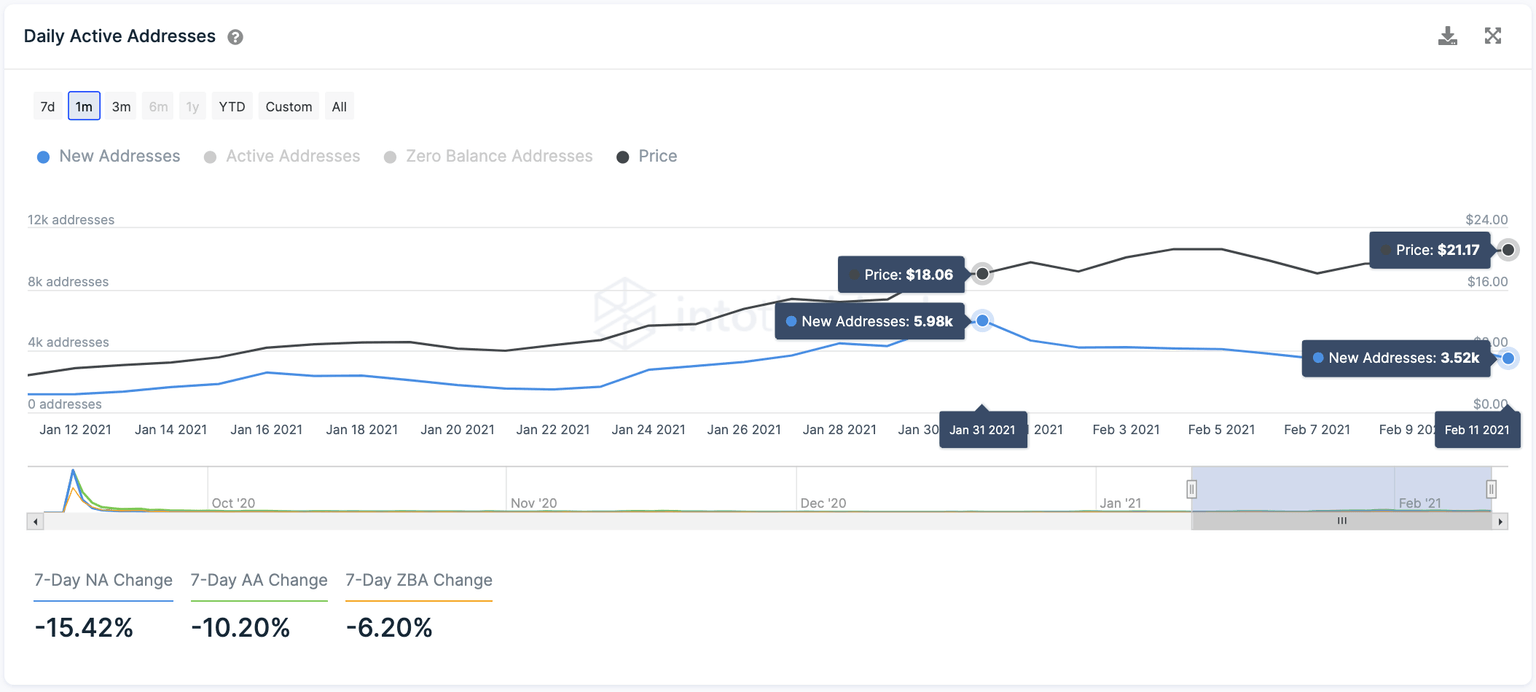Switch to the 7-Day AA Change tab
The width and height of the screenshot is (1536, 692).
click(259, 580)
